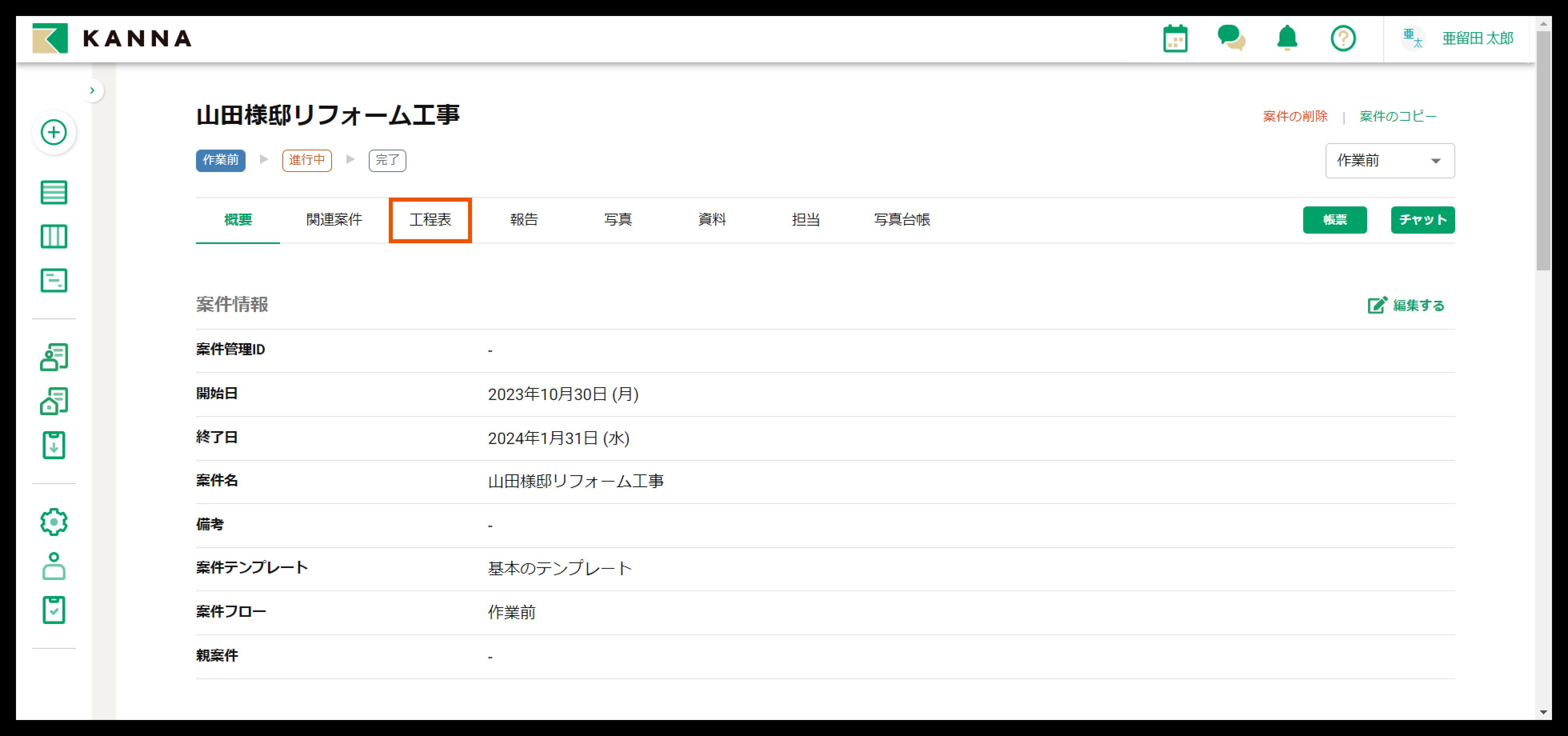1568x736 pixels.
Task: Click the plus create-new icon in sidebar
Action: [54, 132]
